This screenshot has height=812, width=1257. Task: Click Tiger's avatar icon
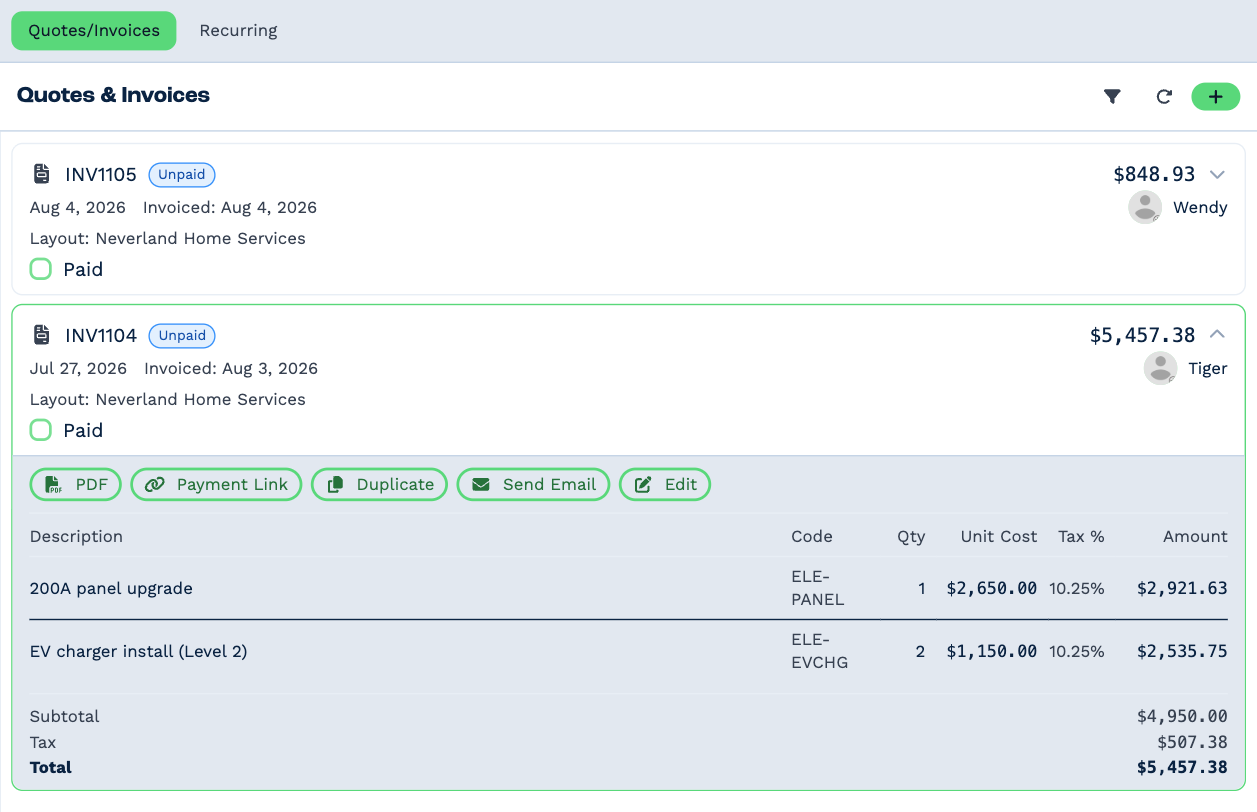pyautogui.click(x=1160, y=369)
